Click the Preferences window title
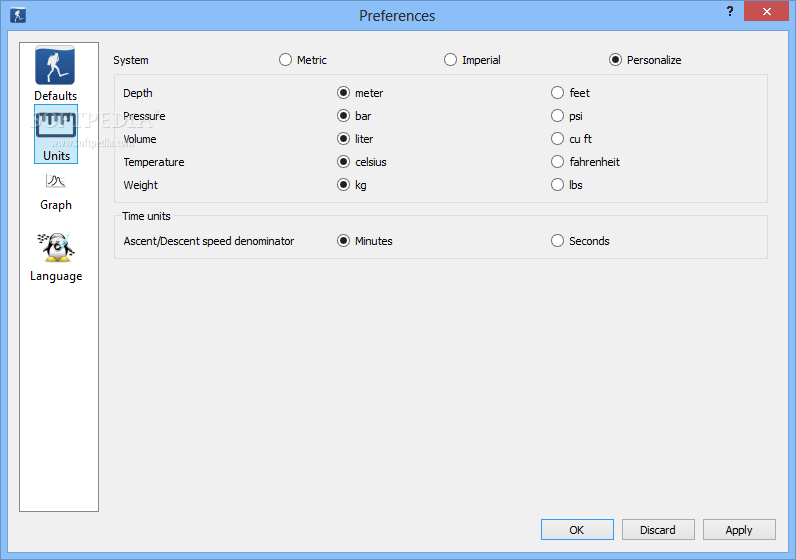This screenshot has width=796, height=560. point(397,16)
